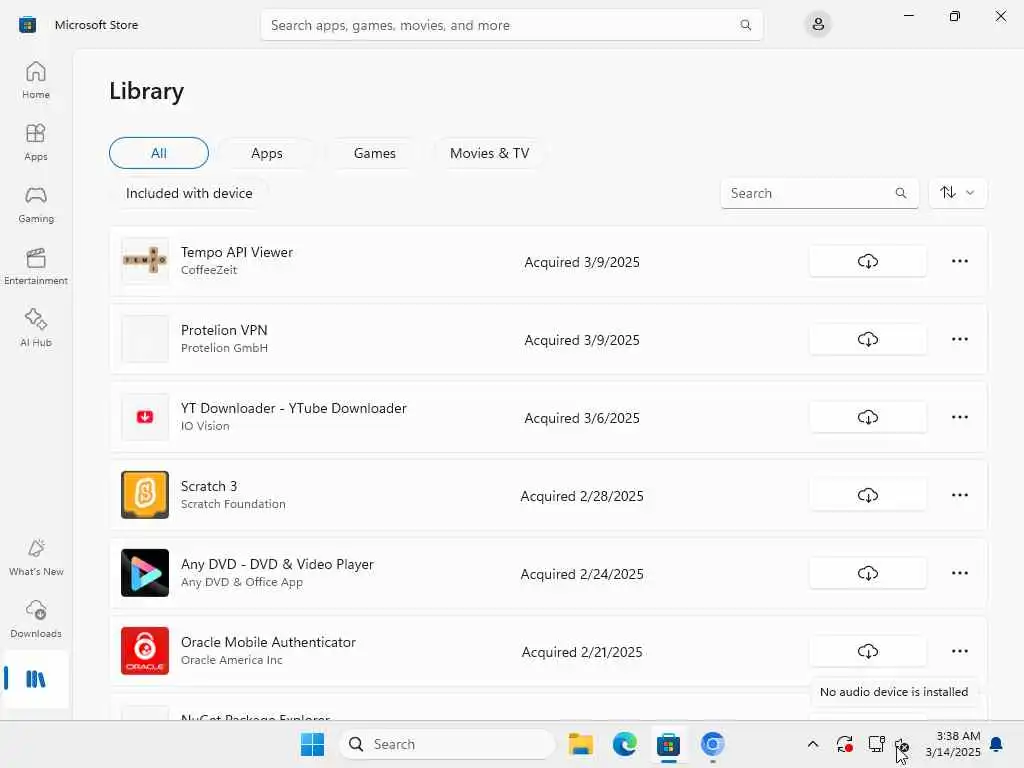Image resolution: width=1024 pixels, height=768 pixels.
Task: Click the YT Downloader red thumbnail
Action: (x=145, y=417)
